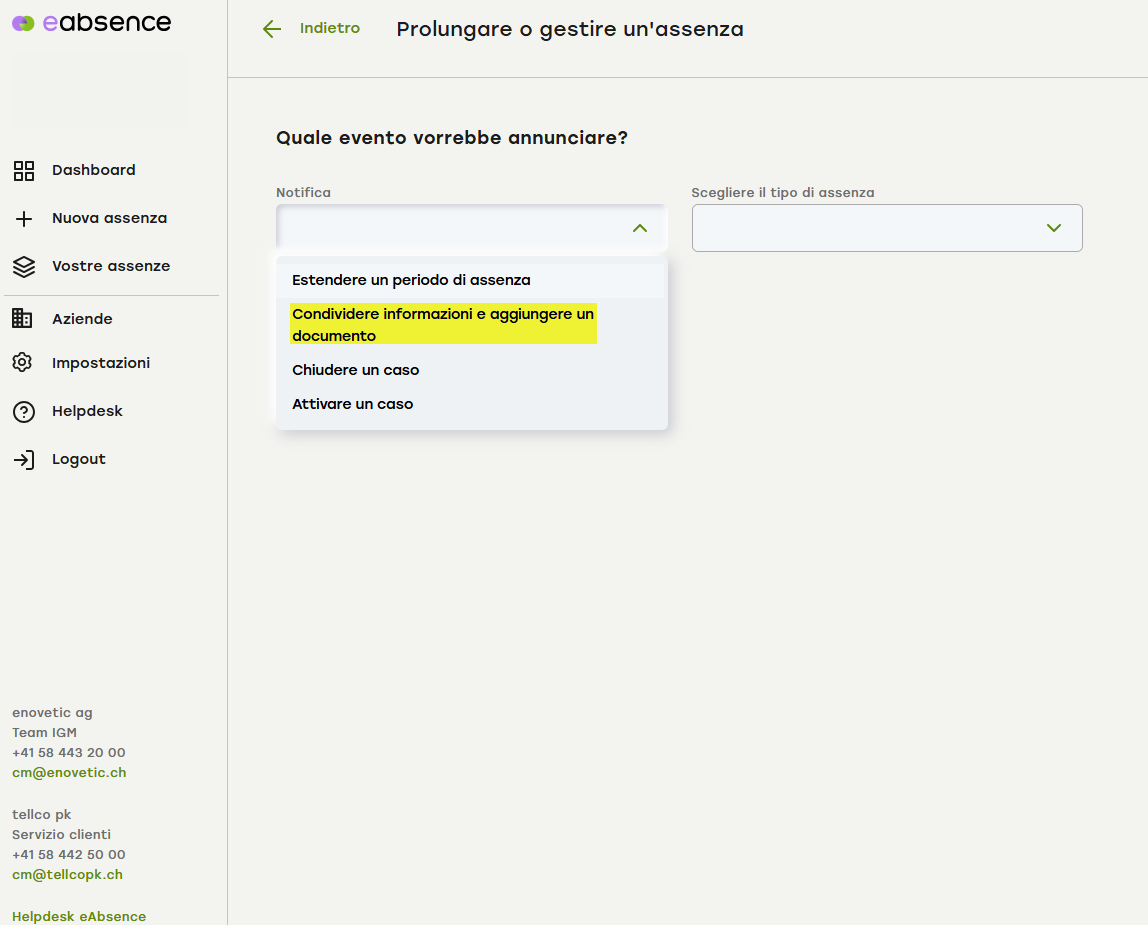Select Estendere un periodo di assenza
This screenshot has height=925, width=1148.
pos(411,280)
